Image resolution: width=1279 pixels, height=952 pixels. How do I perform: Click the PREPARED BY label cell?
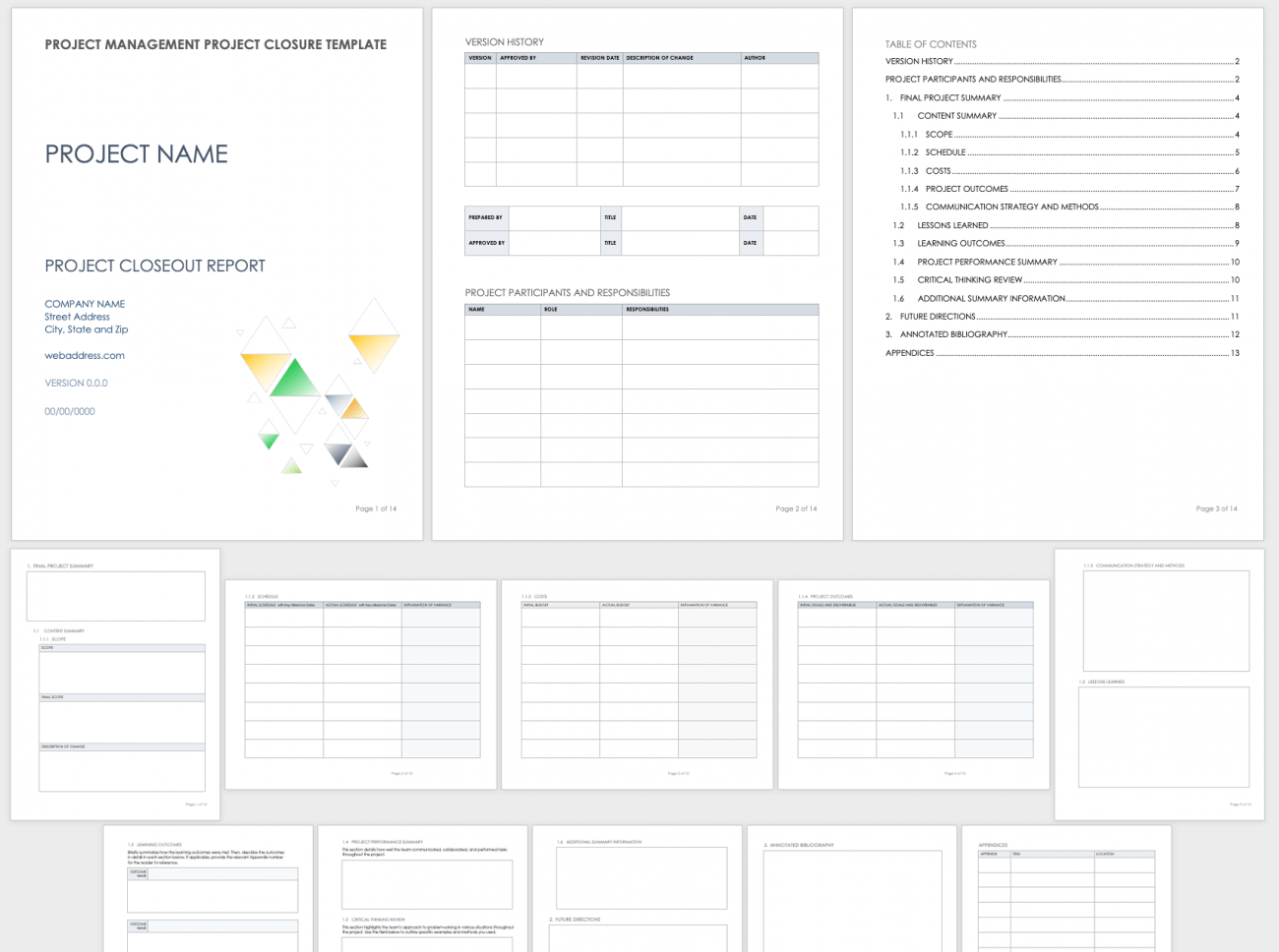click(x=487, y=217)
